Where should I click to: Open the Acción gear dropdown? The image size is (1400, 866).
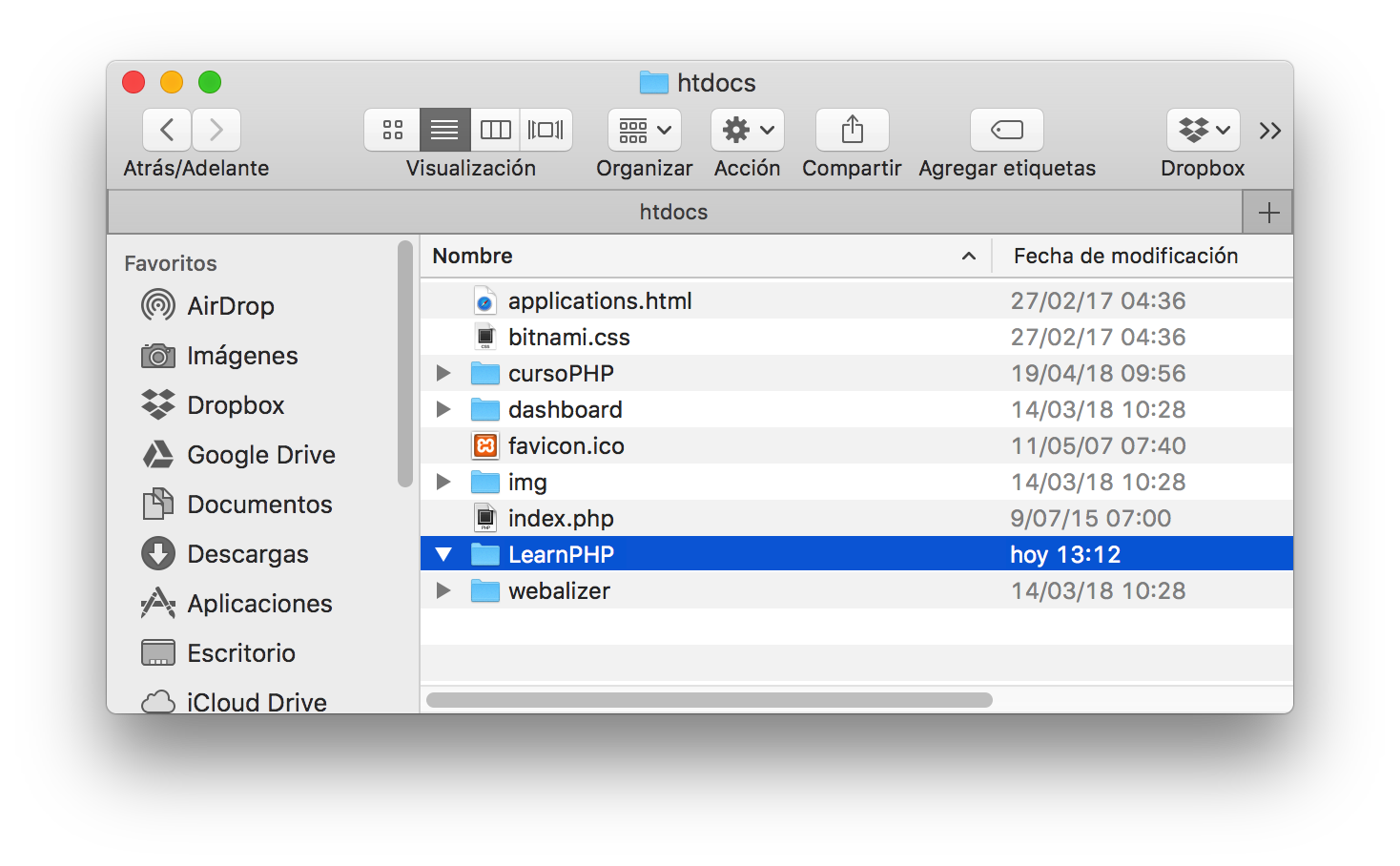click(748, 130)
